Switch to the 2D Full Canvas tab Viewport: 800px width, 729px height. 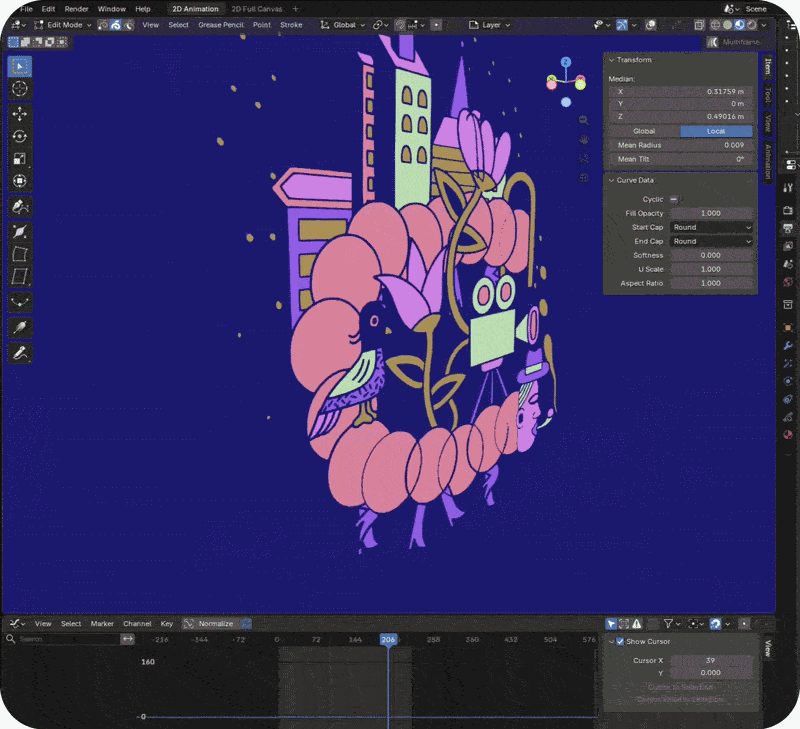pos(257,9)
